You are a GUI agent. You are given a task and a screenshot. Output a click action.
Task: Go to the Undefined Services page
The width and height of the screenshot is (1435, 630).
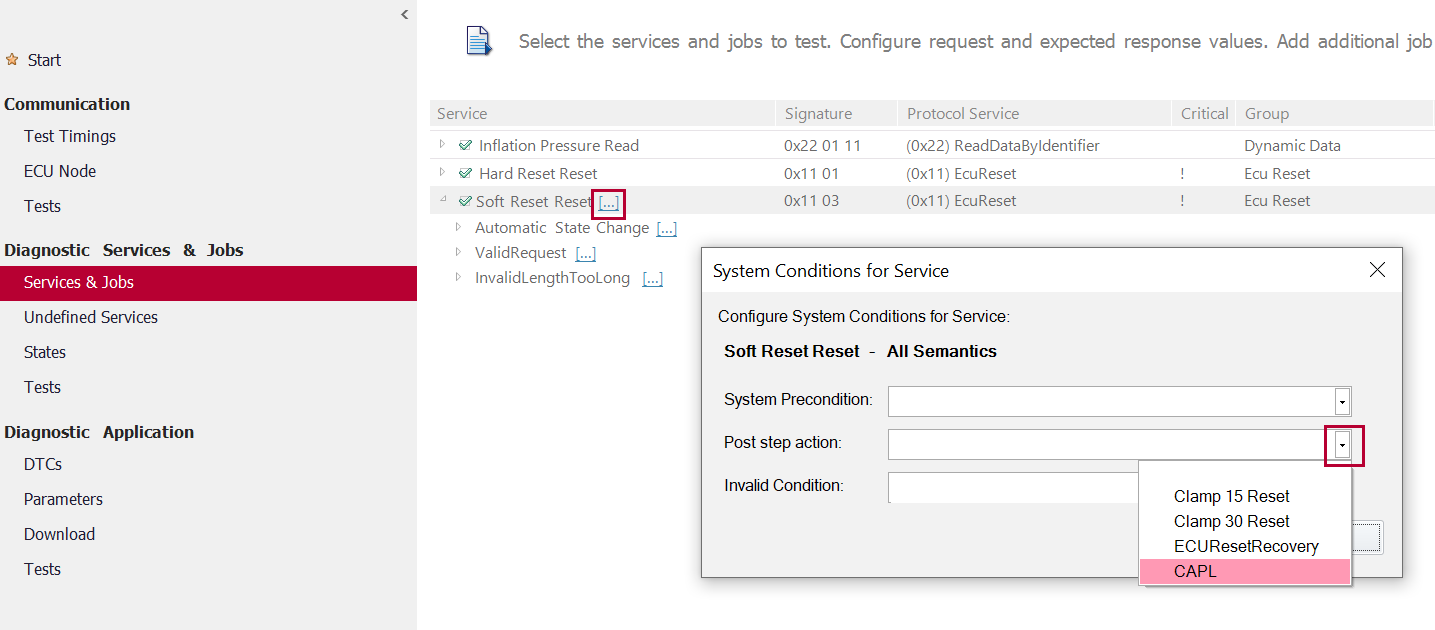click(x=91, y=317)
